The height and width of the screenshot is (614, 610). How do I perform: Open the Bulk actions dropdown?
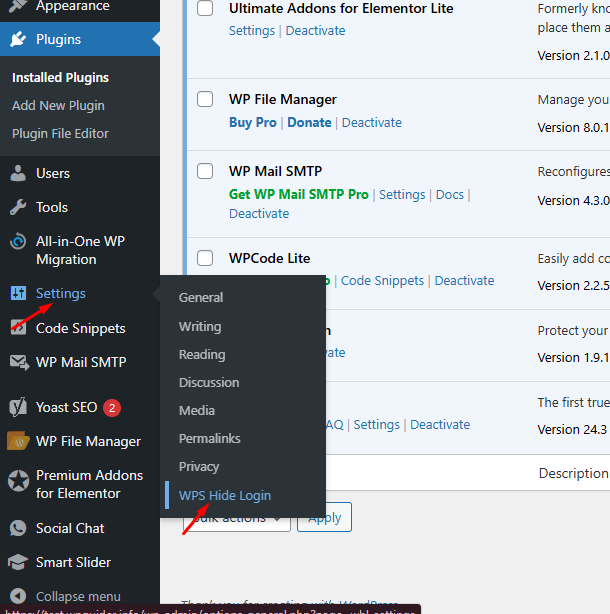point(237,518)
